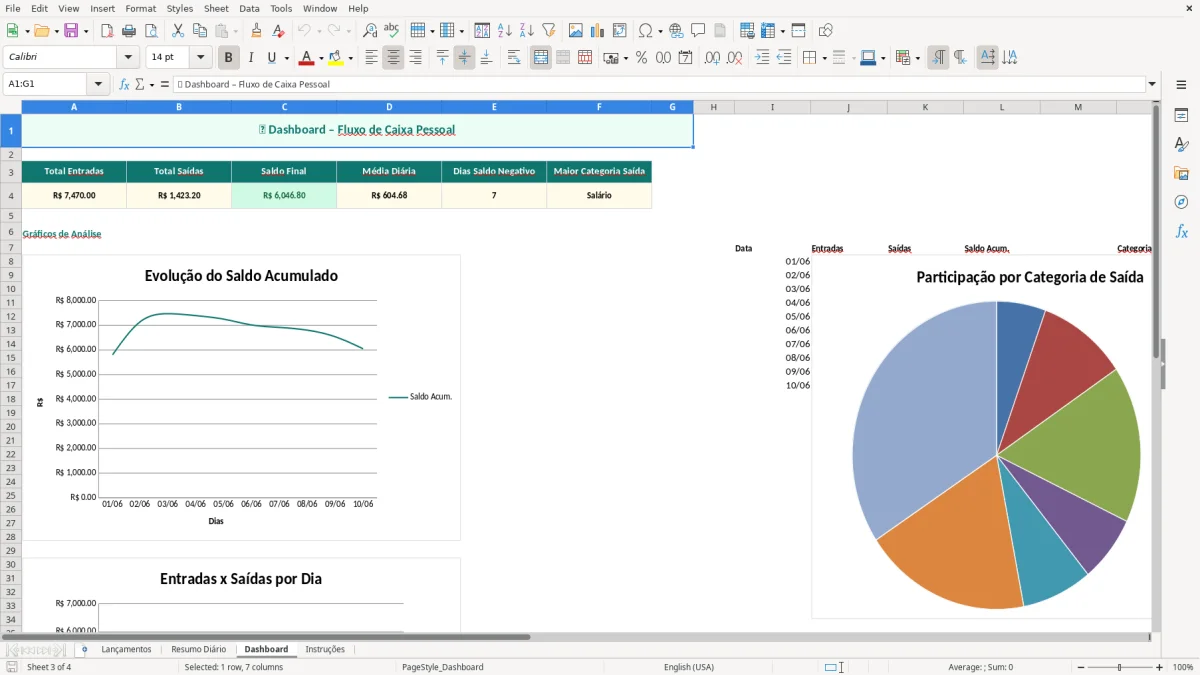Toggle Bold formatting
The image size is (1200, 675).
coord(229,58)
